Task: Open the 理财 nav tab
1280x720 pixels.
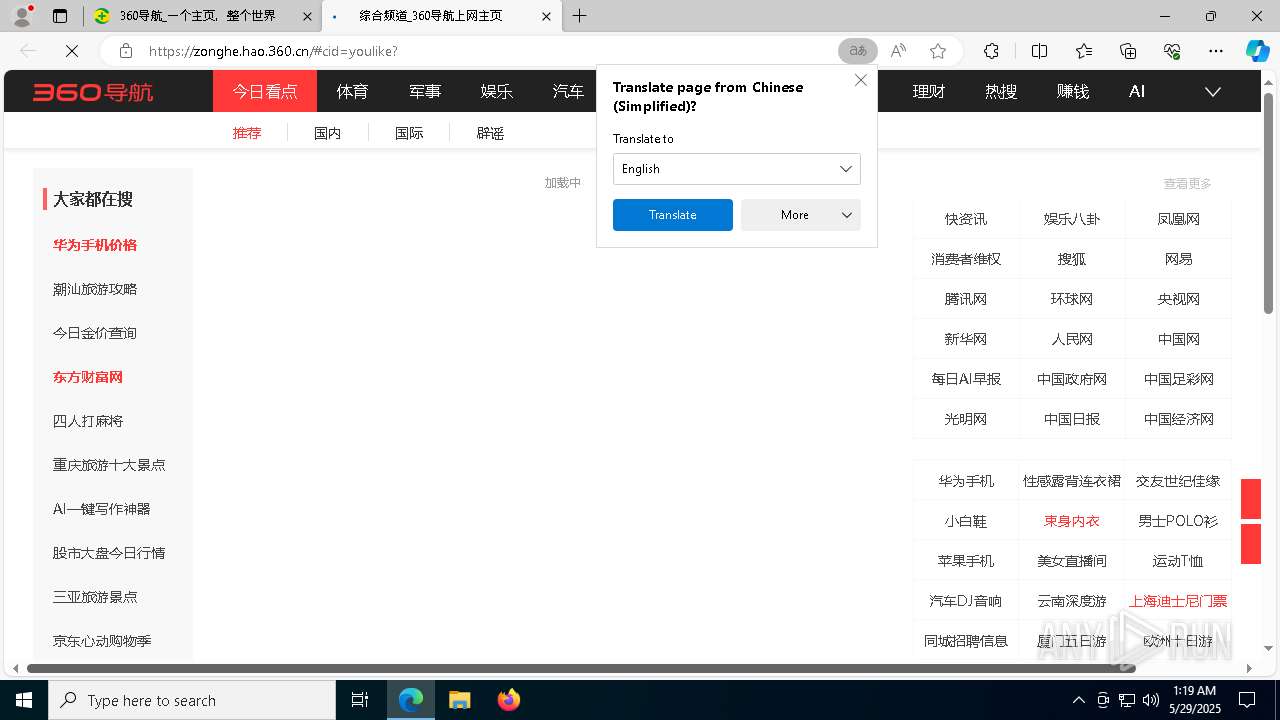Action: tap(929, 92)
